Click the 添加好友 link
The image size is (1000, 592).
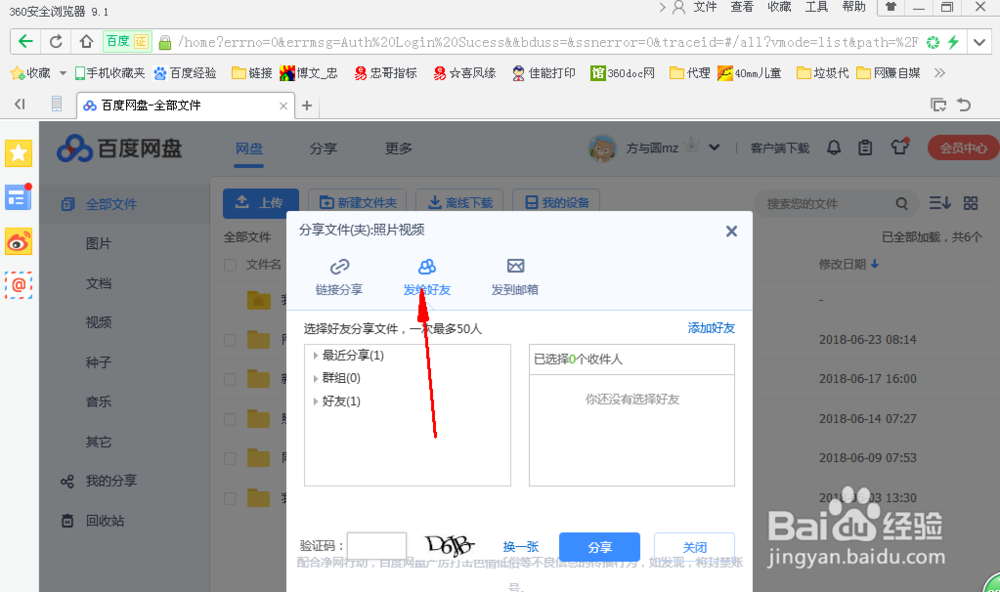[711, 328]
